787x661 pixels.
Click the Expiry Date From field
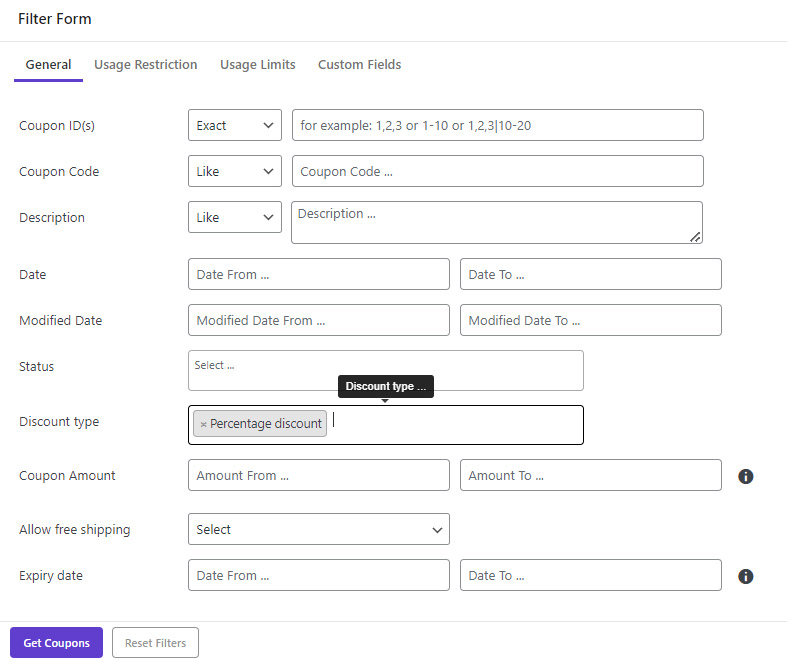click(x=319, y=575)
